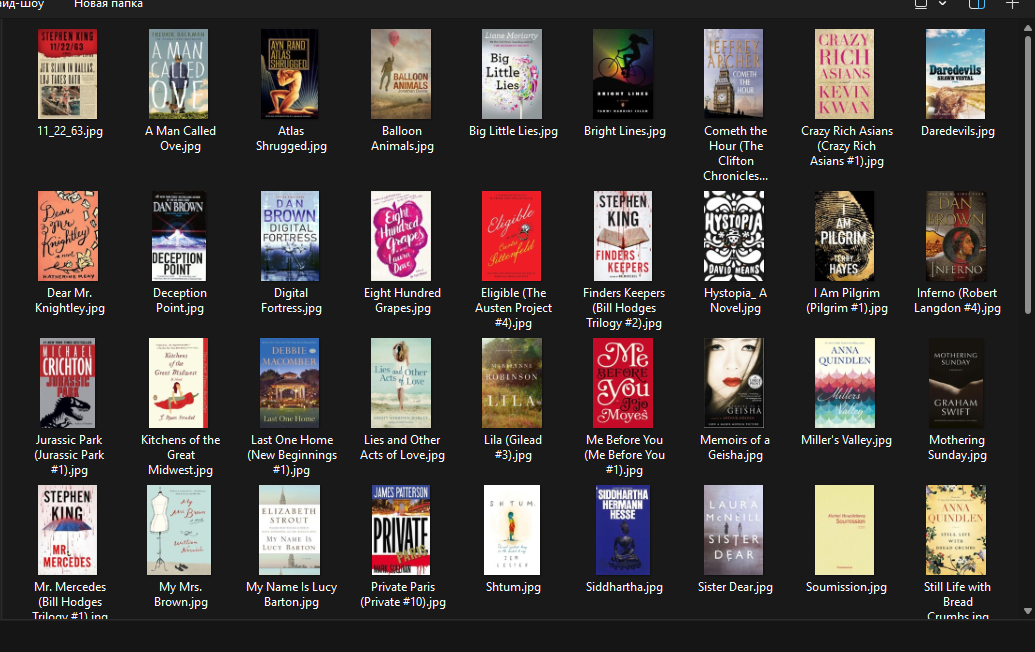
Task: Select the Finders Keepers cover thumbnail
Action: click(x=622, y=236)
